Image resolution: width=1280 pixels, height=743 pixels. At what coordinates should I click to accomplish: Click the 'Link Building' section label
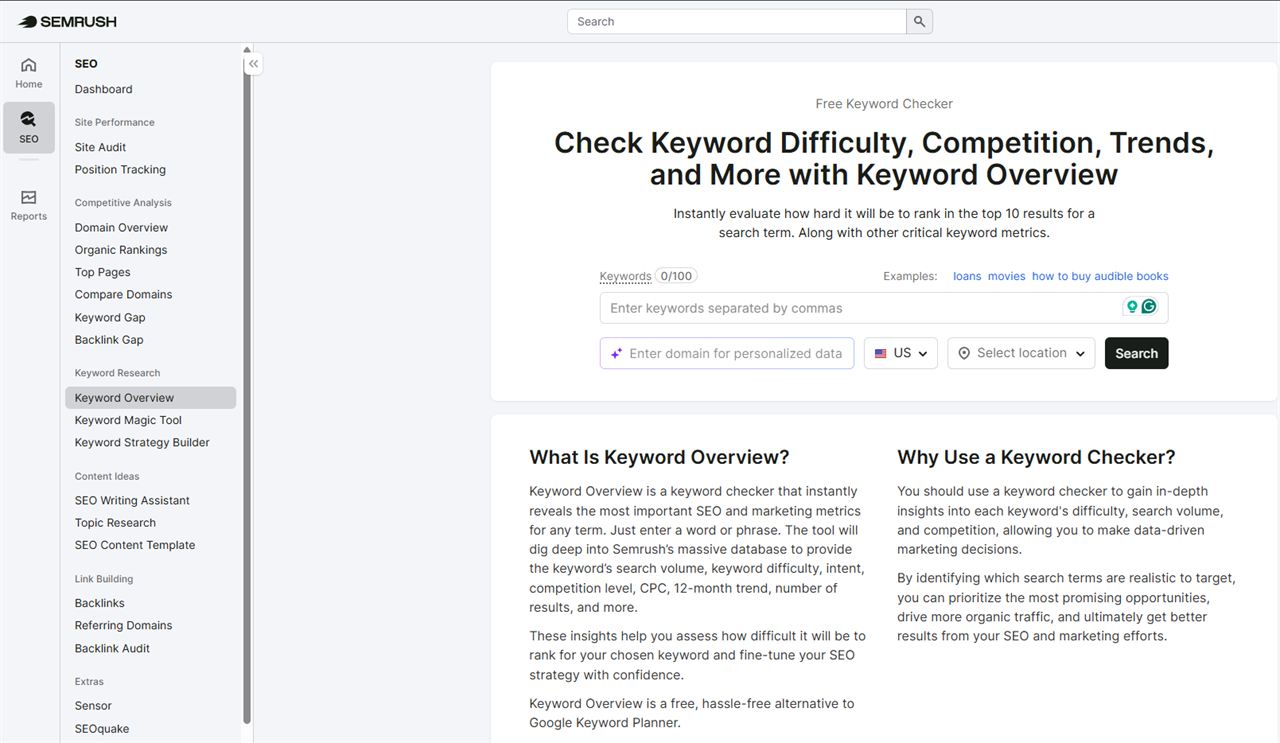coord(104,579)
